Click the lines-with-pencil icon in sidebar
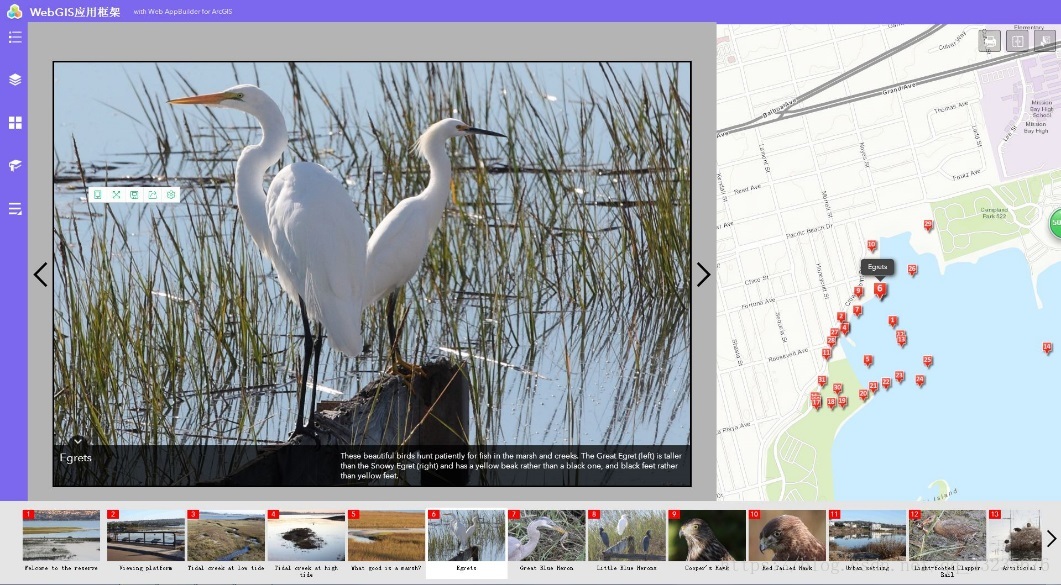This screenshot has height=585, width=1061. coord(15,209)
